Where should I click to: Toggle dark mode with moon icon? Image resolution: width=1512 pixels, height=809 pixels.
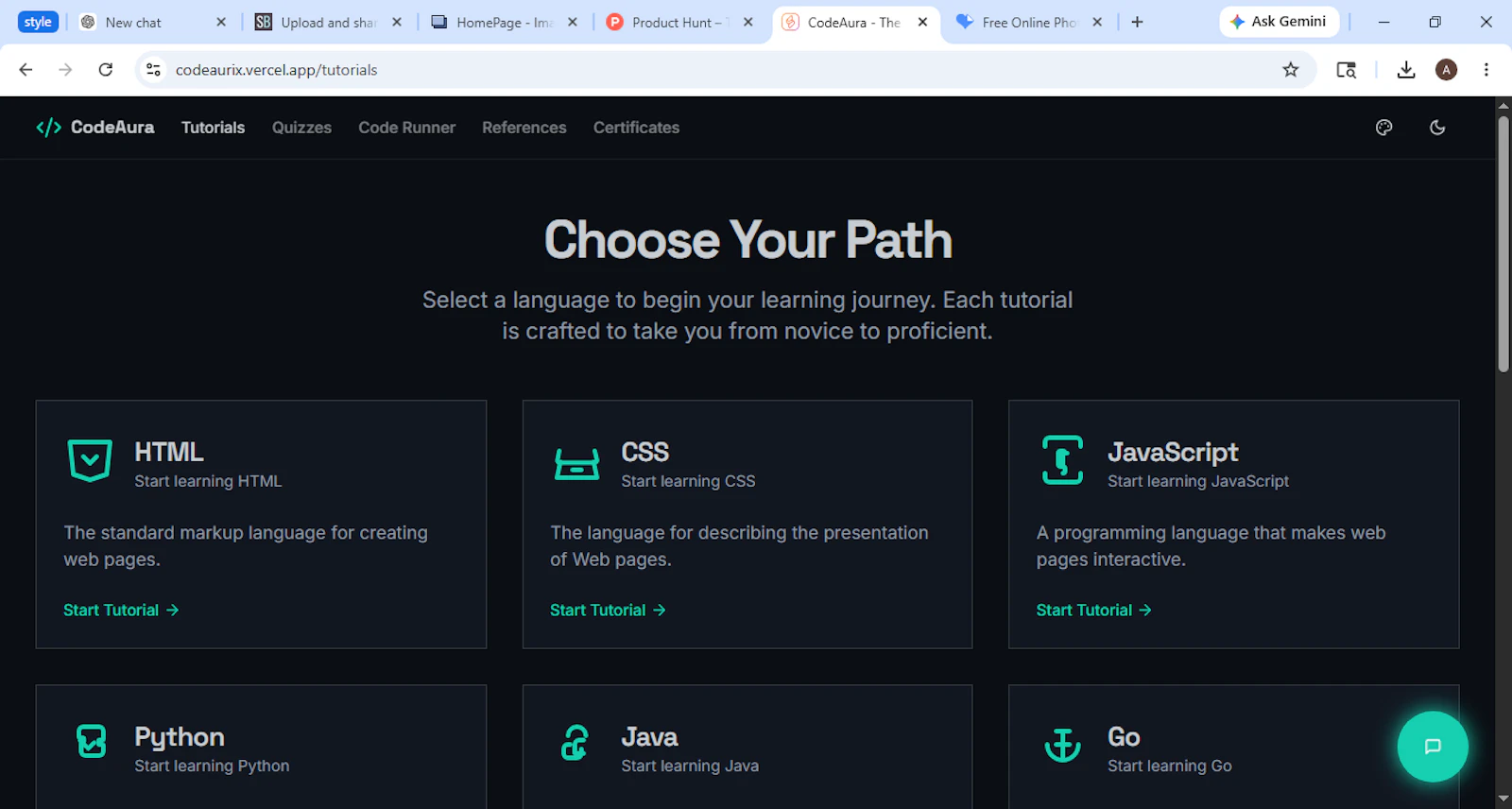tap(1437, 128)
